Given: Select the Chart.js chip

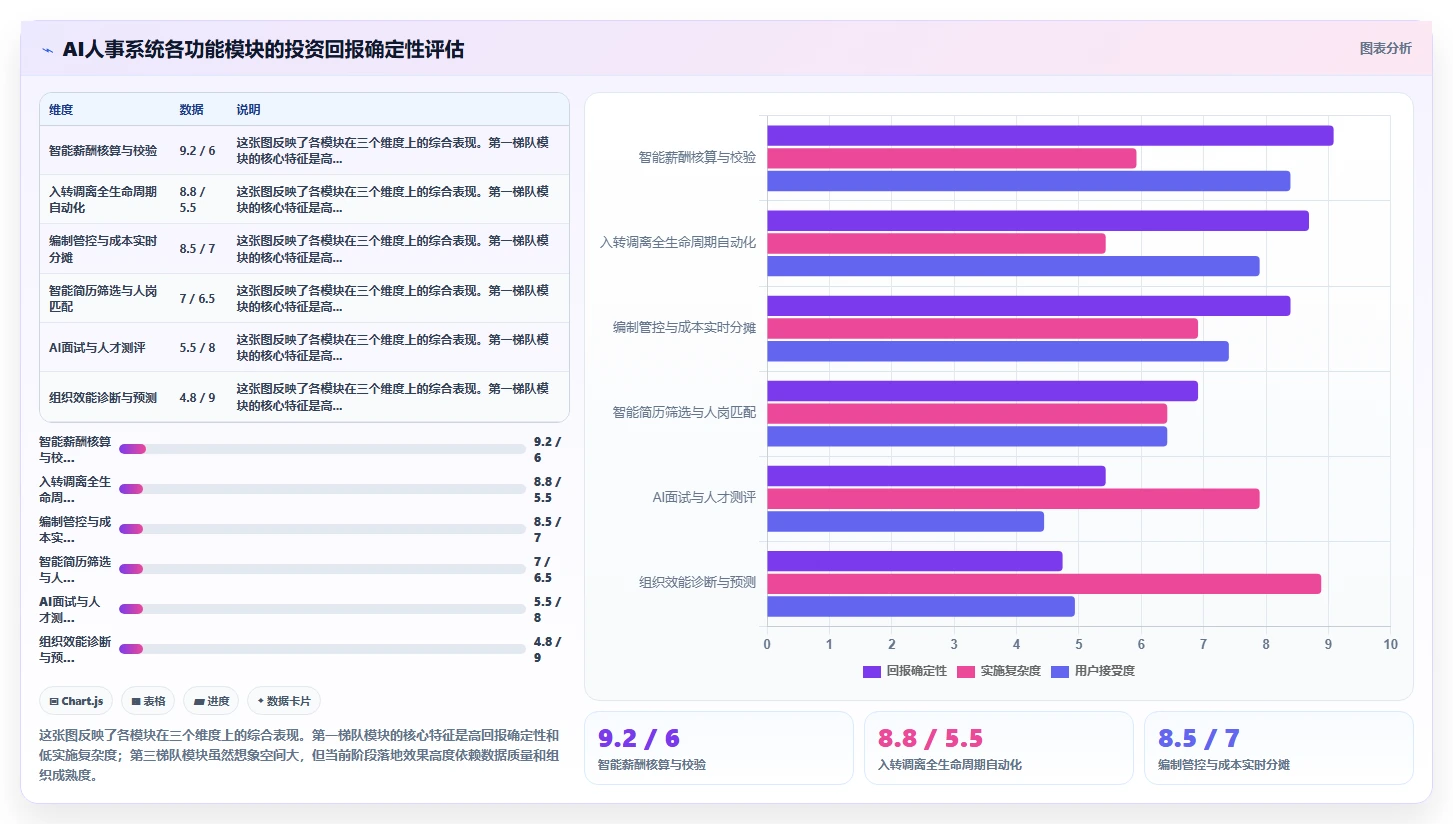Looking at the screenshot, I should click(x=76, y=701).
